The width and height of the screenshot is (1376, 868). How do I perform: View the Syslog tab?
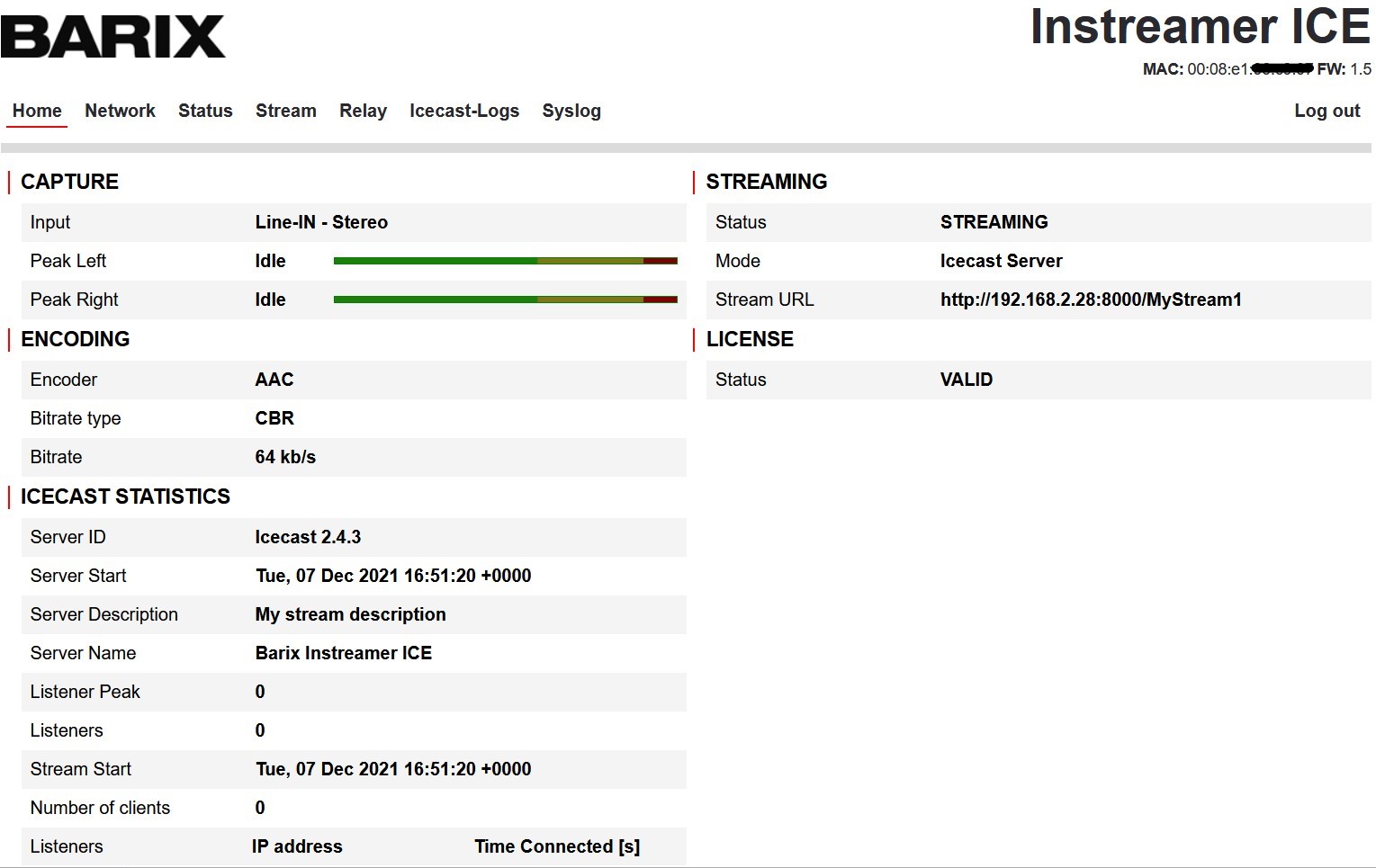pos(571,111)
